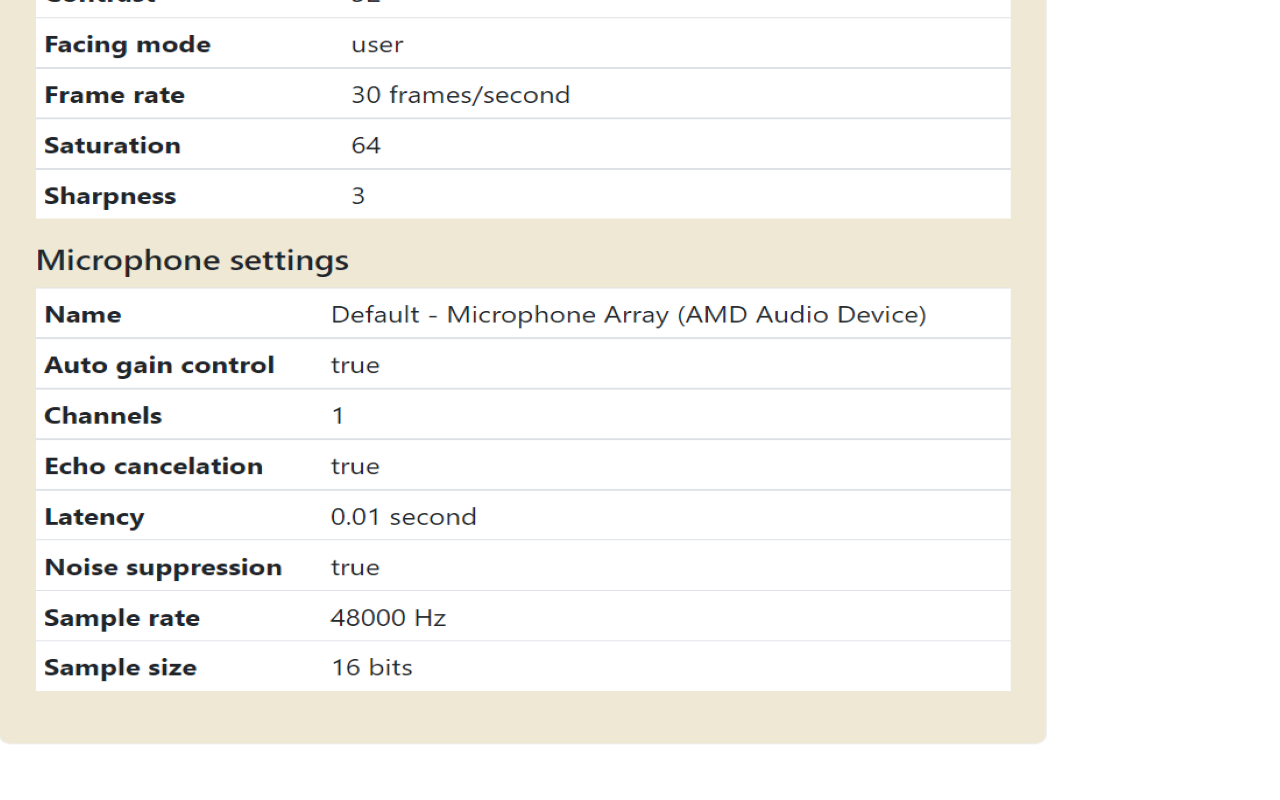
Task: Click the Channels row label
Action: 103,416
